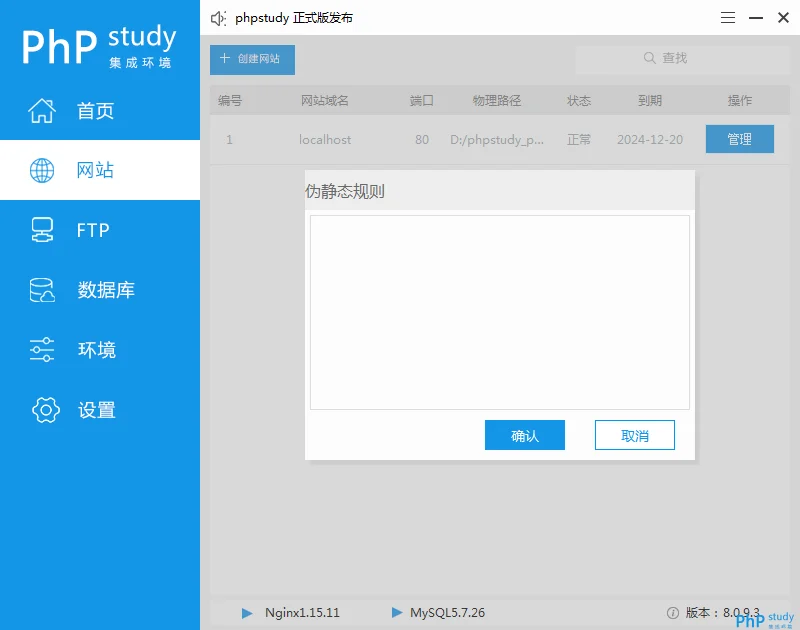Click the localhost domain cell
This screenshot has width=800, height=630.
click(x=325, y=140)
